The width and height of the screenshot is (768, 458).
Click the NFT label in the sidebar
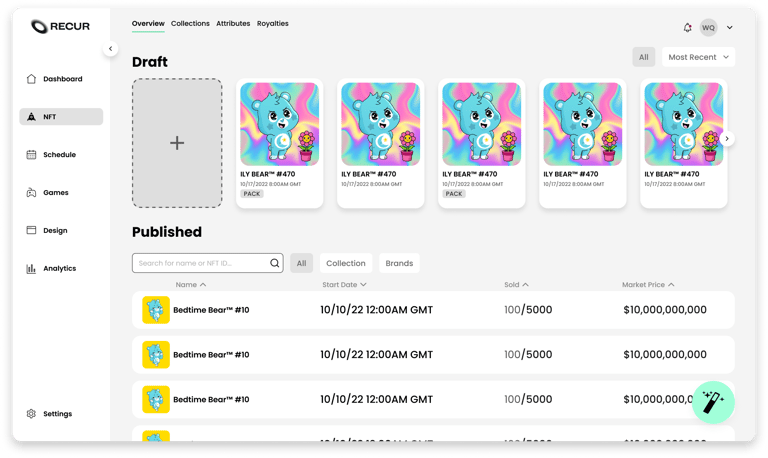[49, 117]
